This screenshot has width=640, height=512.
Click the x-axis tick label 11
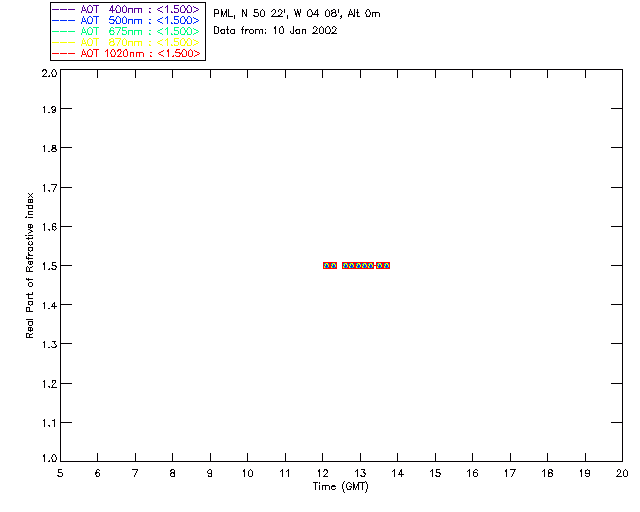click(285, 473)
